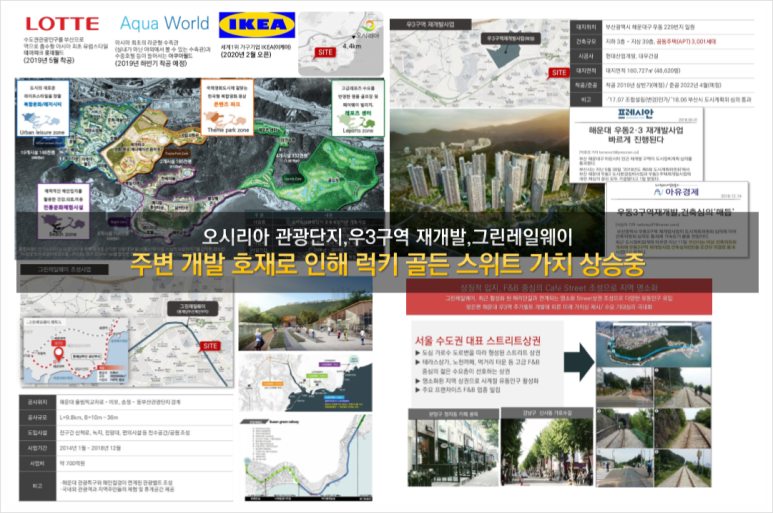Open the Urban leisure zone info box
Viewport: 773px width, 513px height.
click(42, 108)
